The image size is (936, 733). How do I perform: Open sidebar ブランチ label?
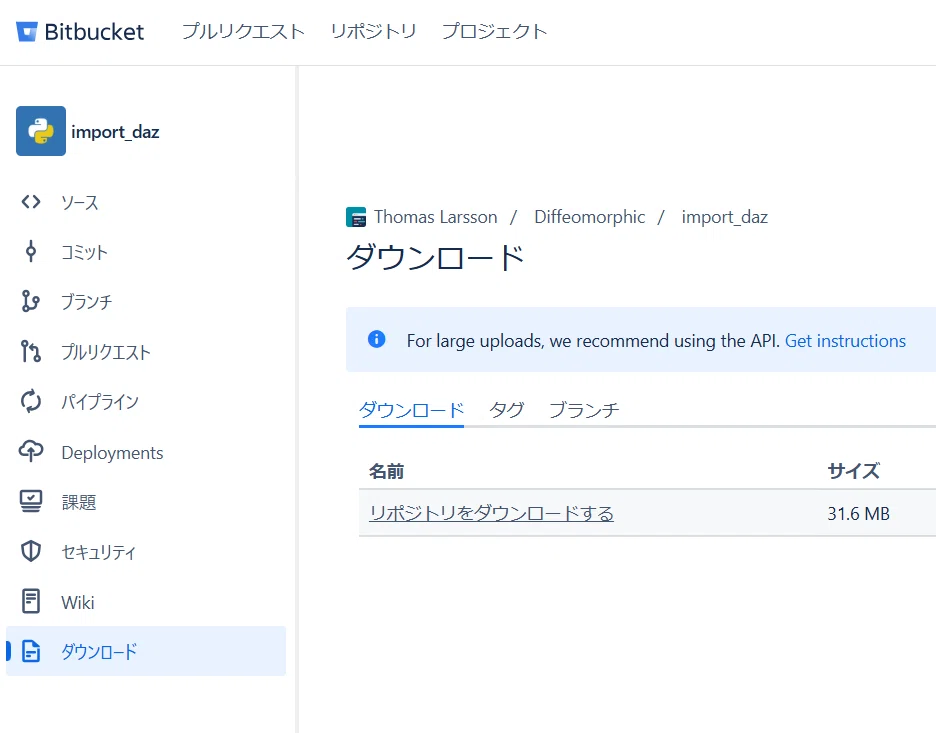(x=87, y=302)
